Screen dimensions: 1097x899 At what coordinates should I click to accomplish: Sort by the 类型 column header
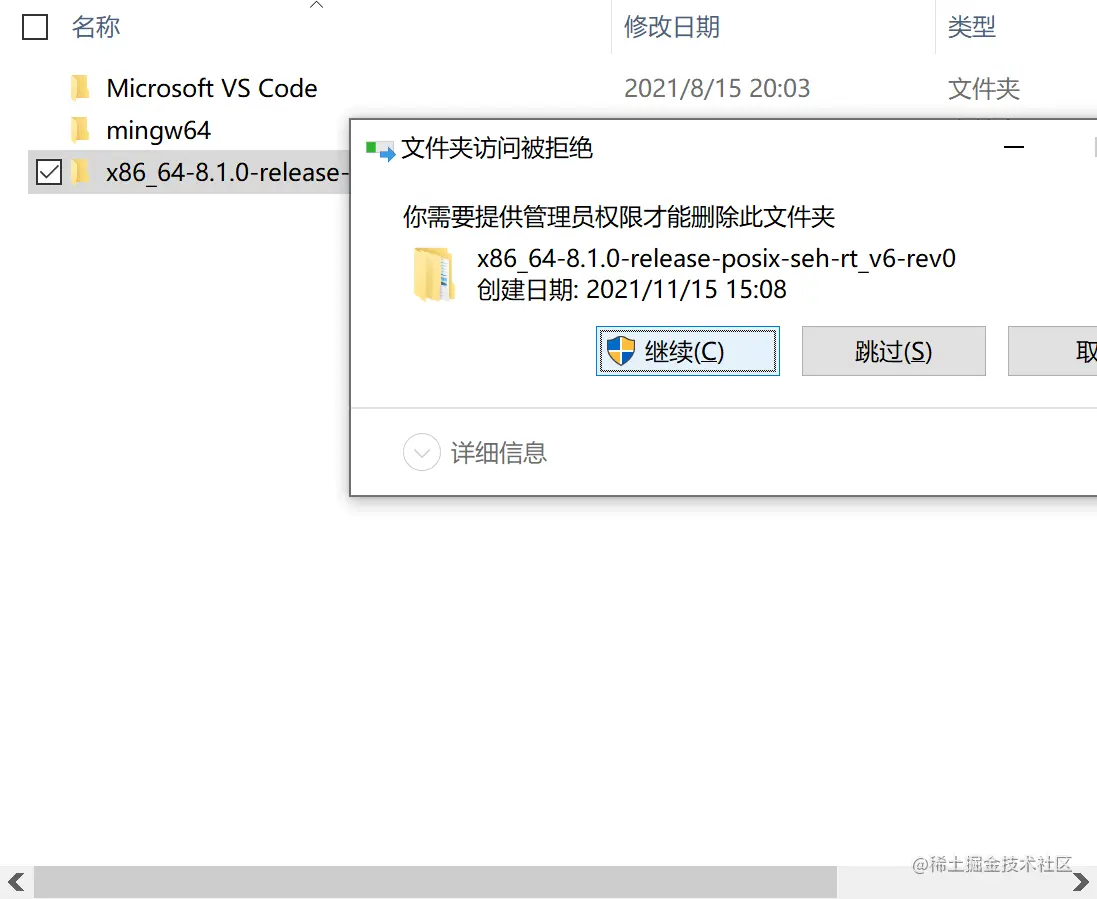[x=971, y=27]
